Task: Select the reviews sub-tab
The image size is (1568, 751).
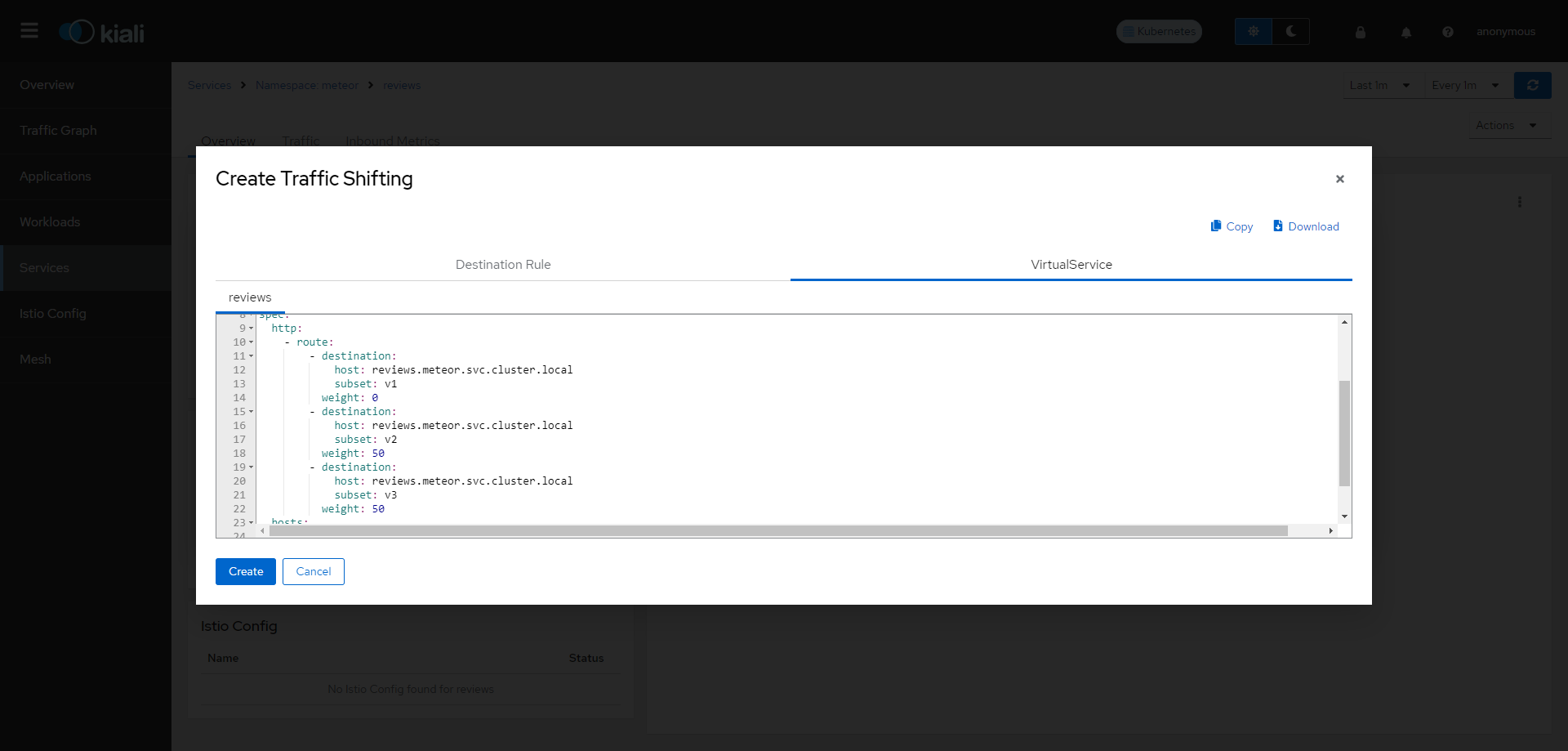Action: [250, 297]
